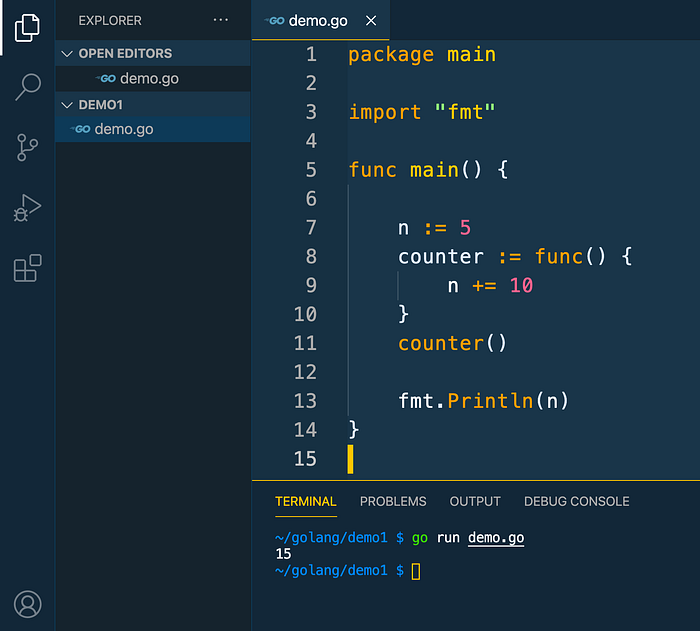Click the DEMO1 folder header label
The width and height of the screenshot is (700, 631).
point(101,105)
